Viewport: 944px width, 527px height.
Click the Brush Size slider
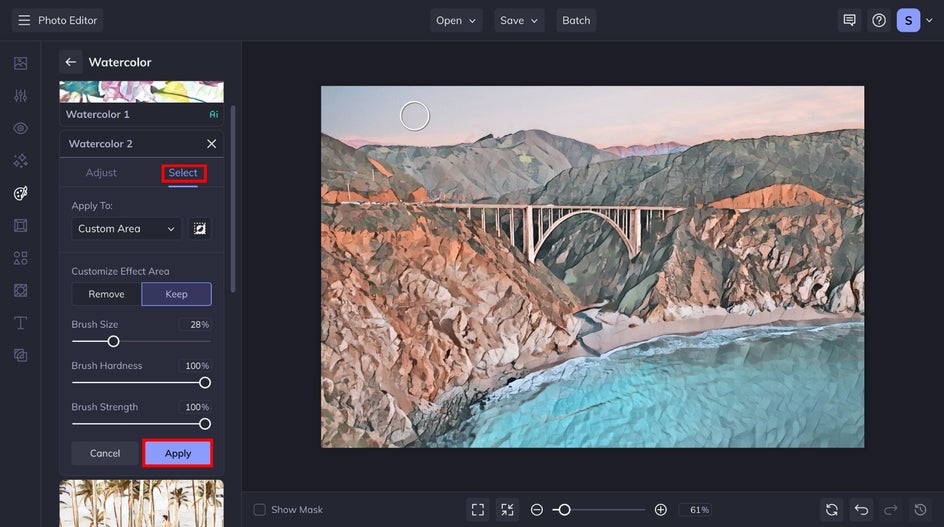pyautogui.click(x=141, y=341)
